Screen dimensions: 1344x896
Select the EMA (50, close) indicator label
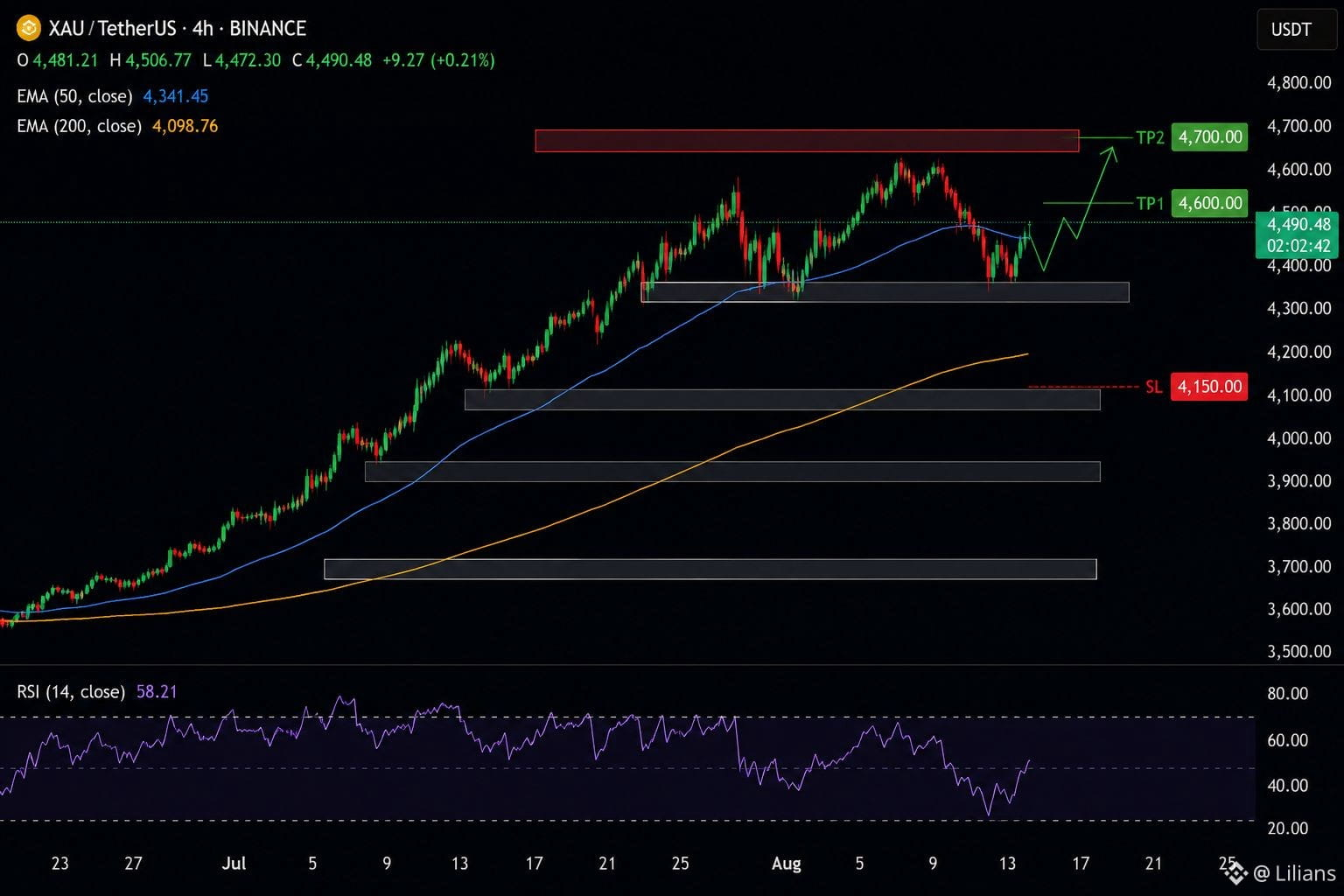pyautogui.click(x=74, y=96)
